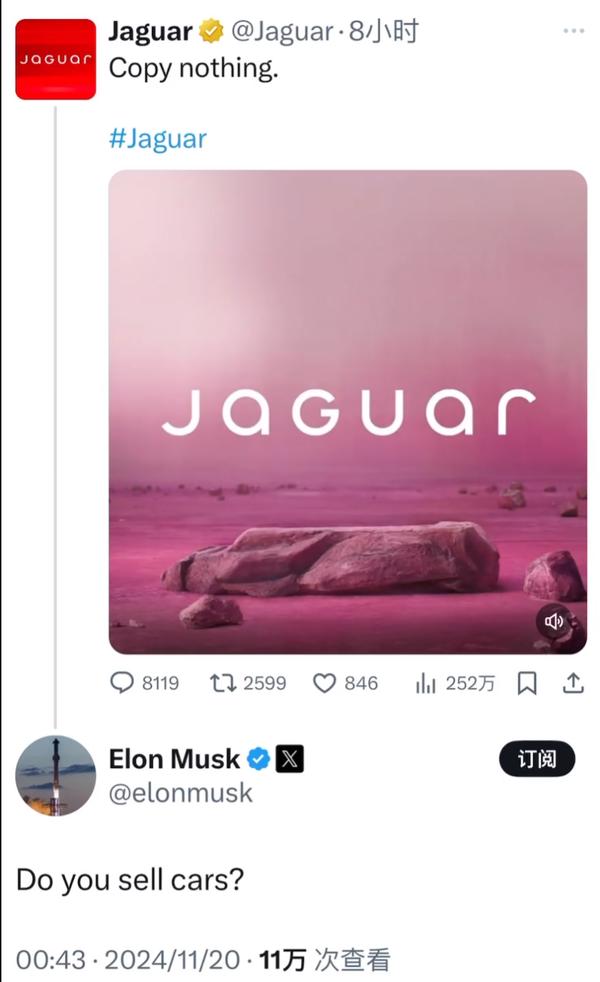Click Elon Musk's blue verified checkmark
The height and width of the screenshot is (982, 600).
coord(258,759)
